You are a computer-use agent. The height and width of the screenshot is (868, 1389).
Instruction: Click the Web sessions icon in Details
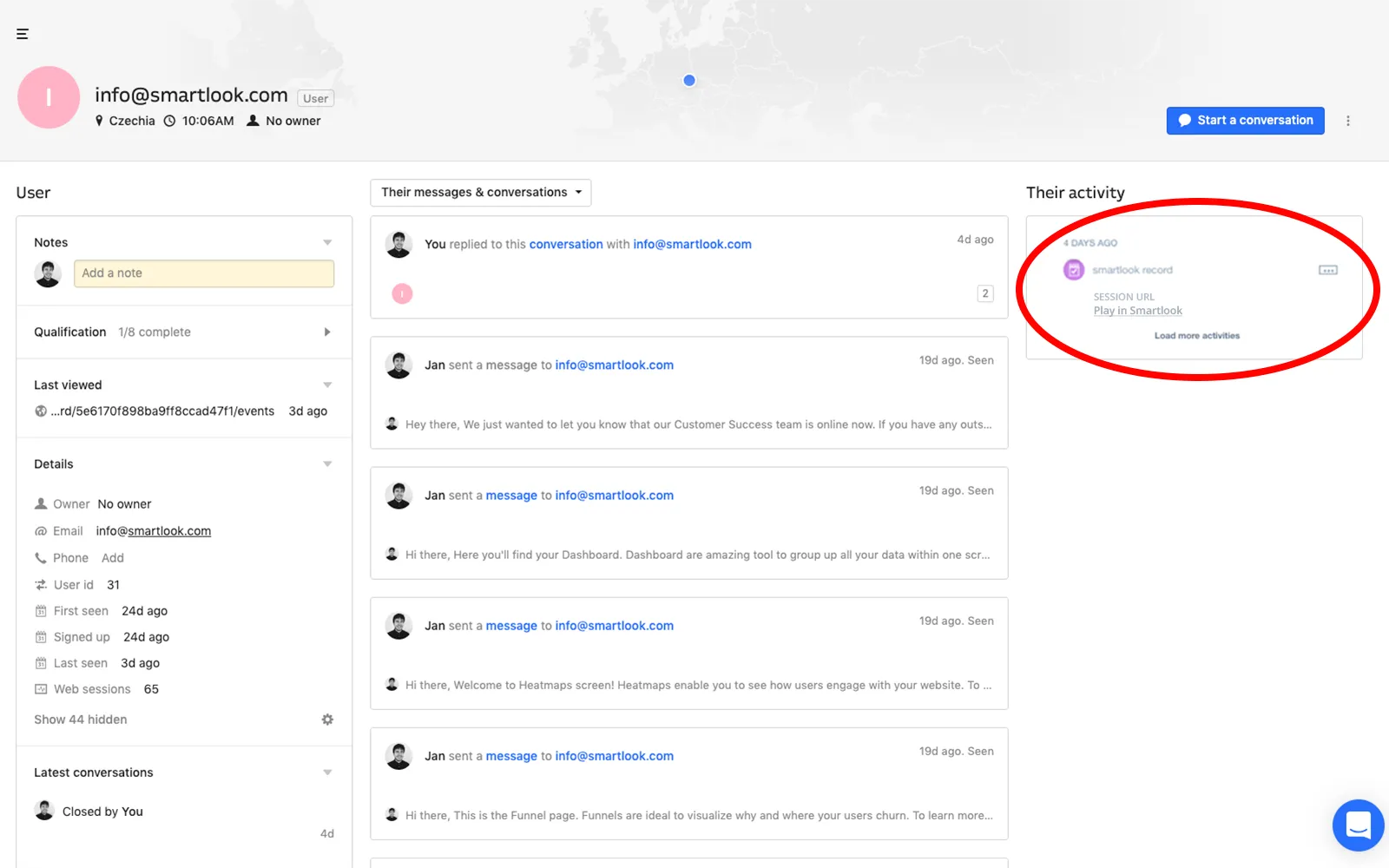(41, 689)
